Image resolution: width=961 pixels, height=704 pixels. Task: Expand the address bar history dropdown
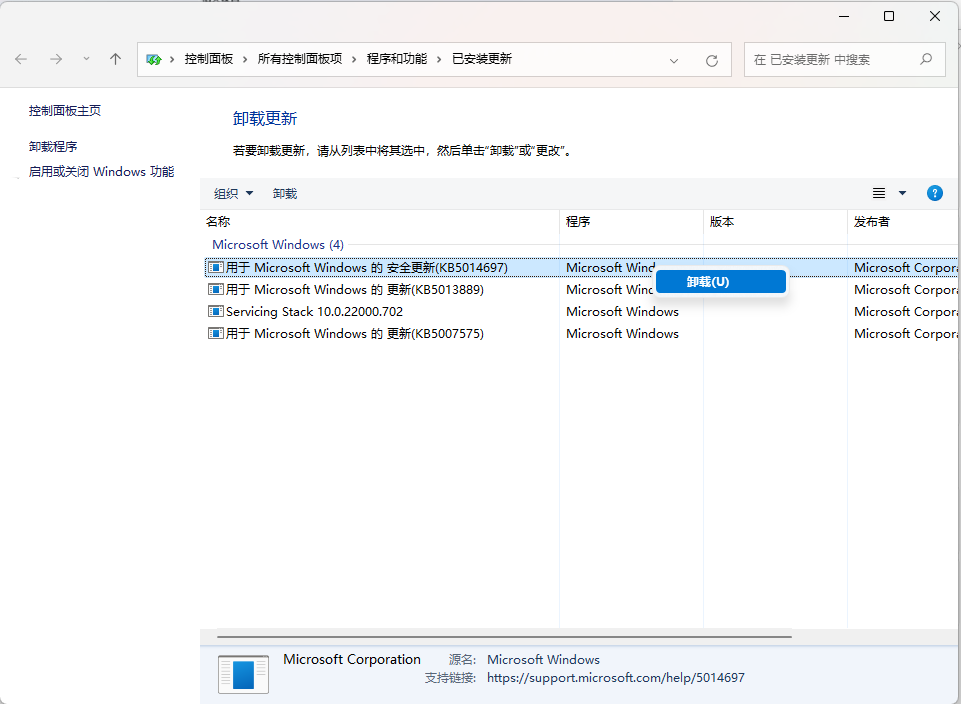[675, 60]
